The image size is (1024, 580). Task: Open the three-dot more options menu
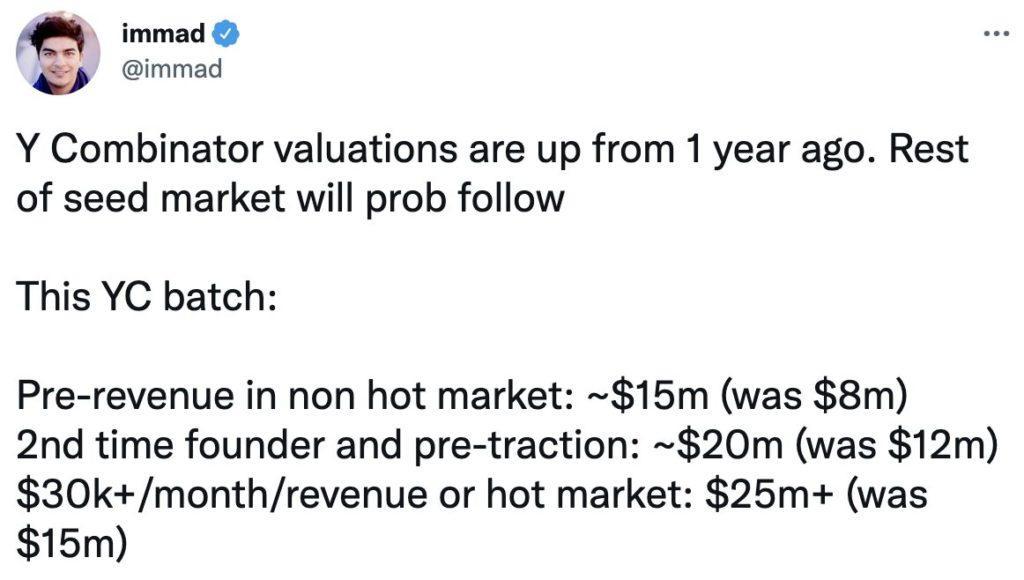(x=997, y=33)
